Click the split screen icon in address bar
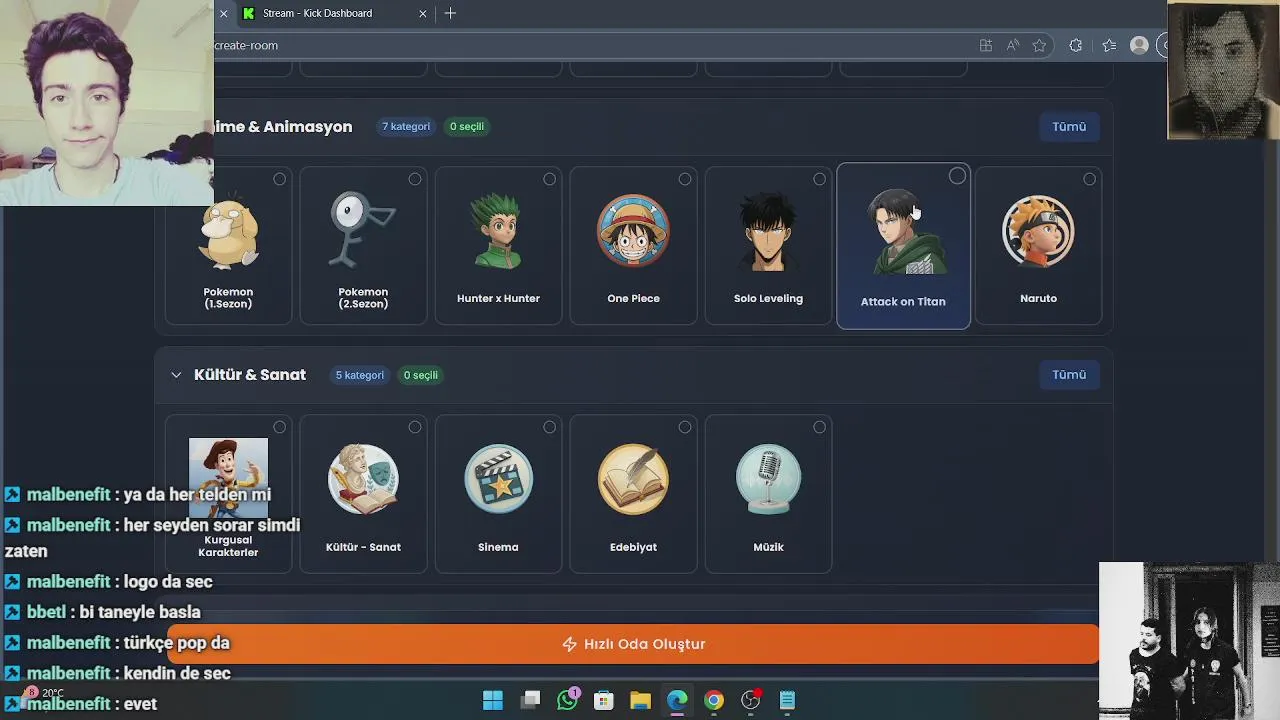The height and width of the screenshot is (720, 1280). click(x=986, y=45)
